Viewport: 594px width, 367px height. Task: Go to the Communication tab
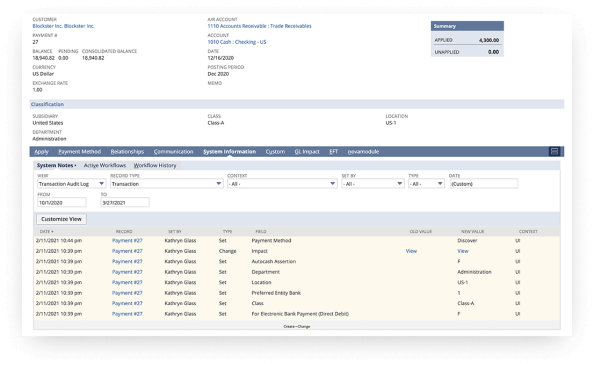tap(174, 151)
